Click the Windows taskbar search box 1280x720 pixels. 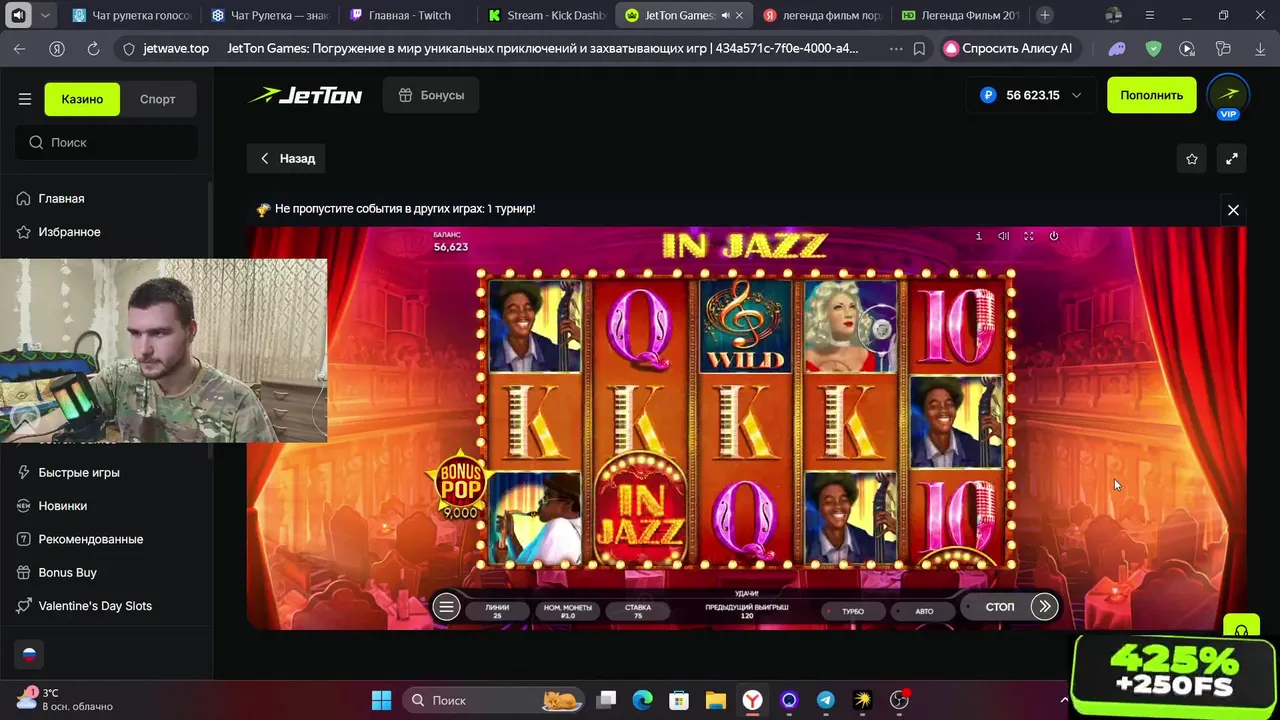point(493,700)
